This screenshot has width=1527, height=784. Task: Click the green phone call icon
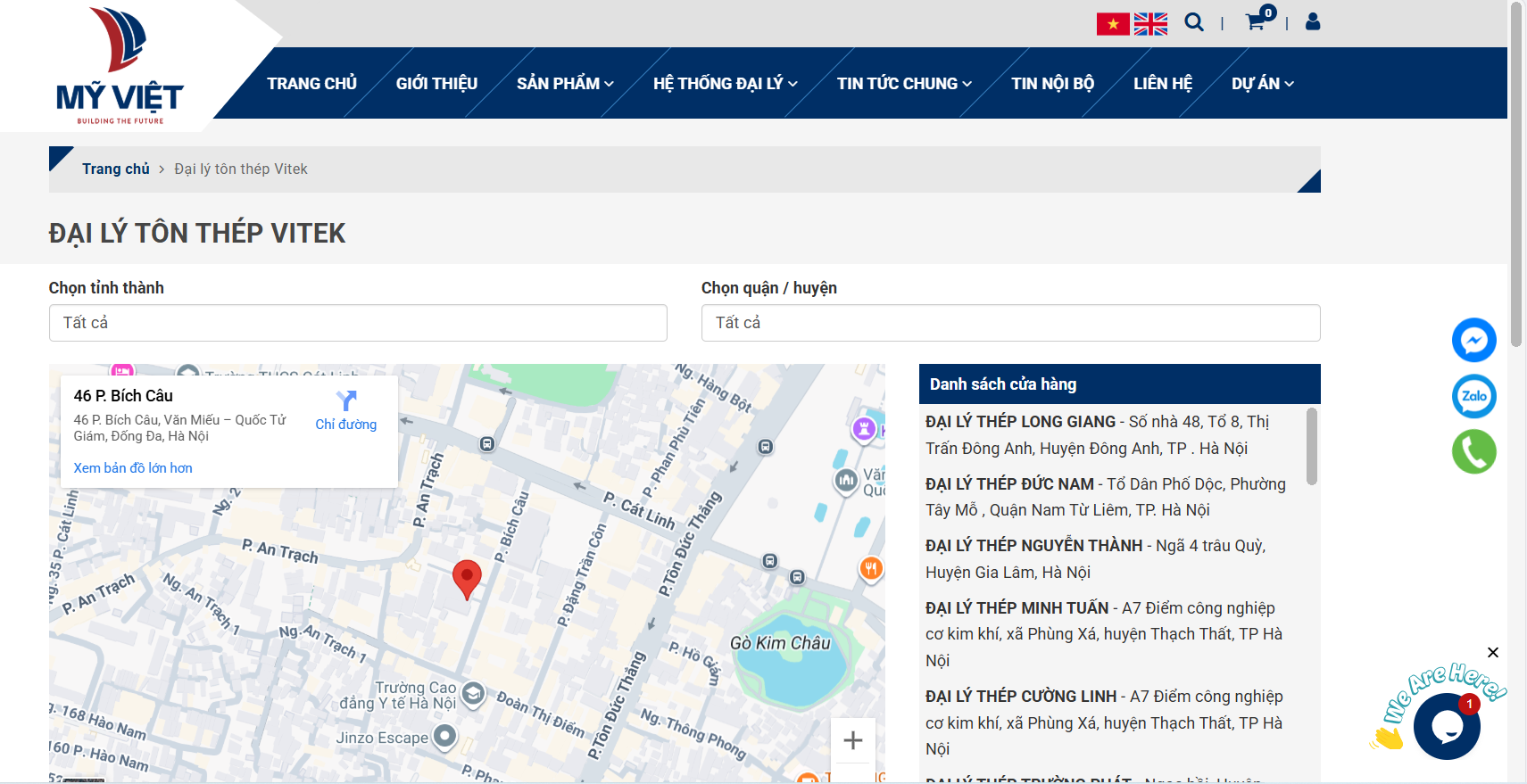click(x=1474, y=451)
